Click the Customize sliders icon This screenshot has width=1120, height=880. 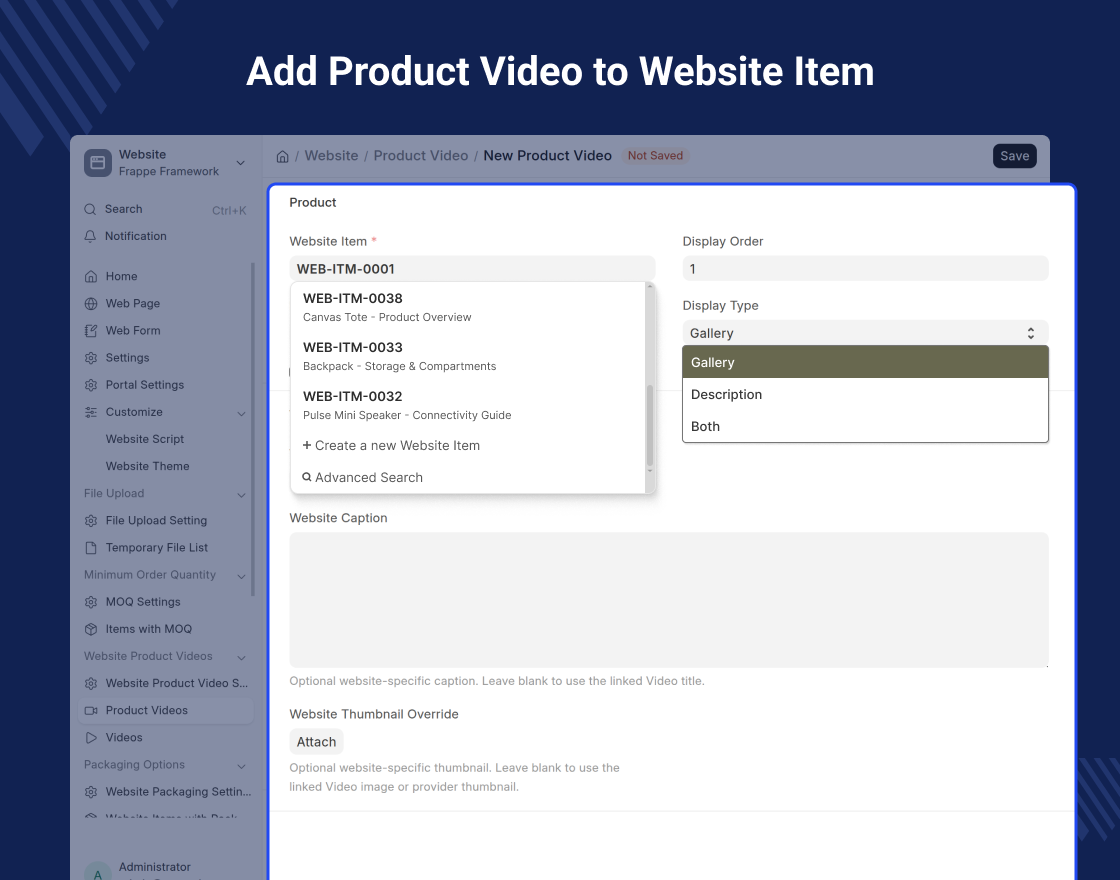(x=91, y=412)
